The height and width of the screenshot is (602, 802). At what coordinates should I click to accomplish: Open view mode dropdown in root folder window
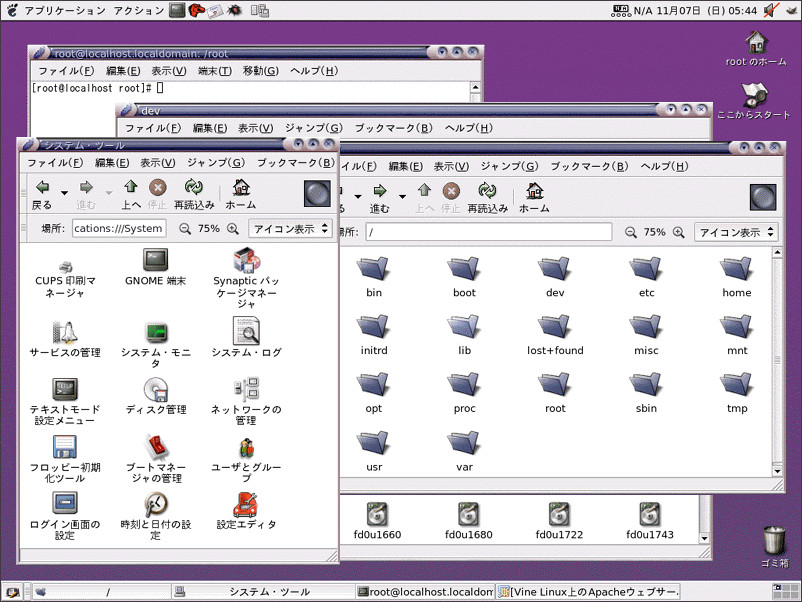click(x=736, y=232)
